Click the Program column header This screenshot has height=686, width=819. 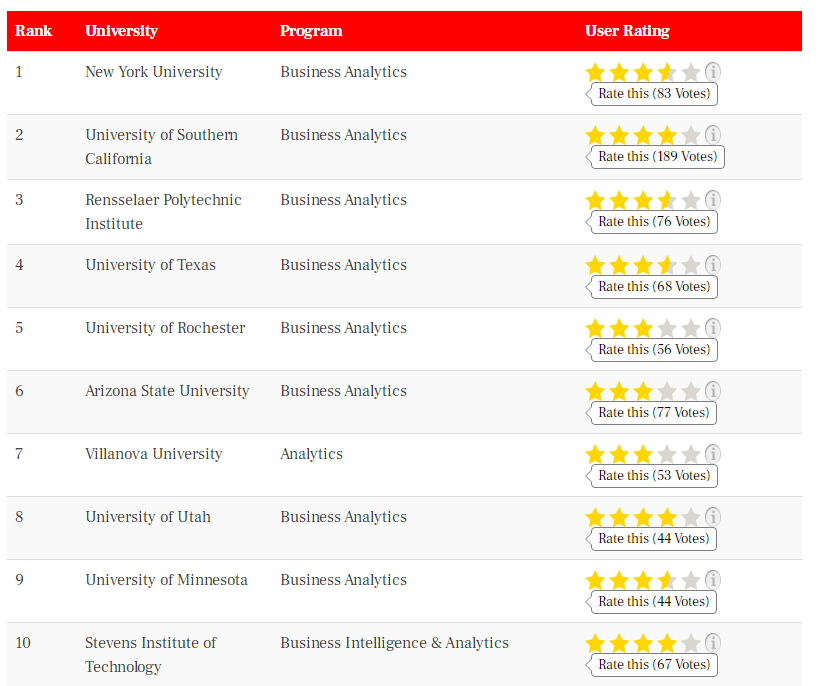pyautogui.click(x=311, y=31)
